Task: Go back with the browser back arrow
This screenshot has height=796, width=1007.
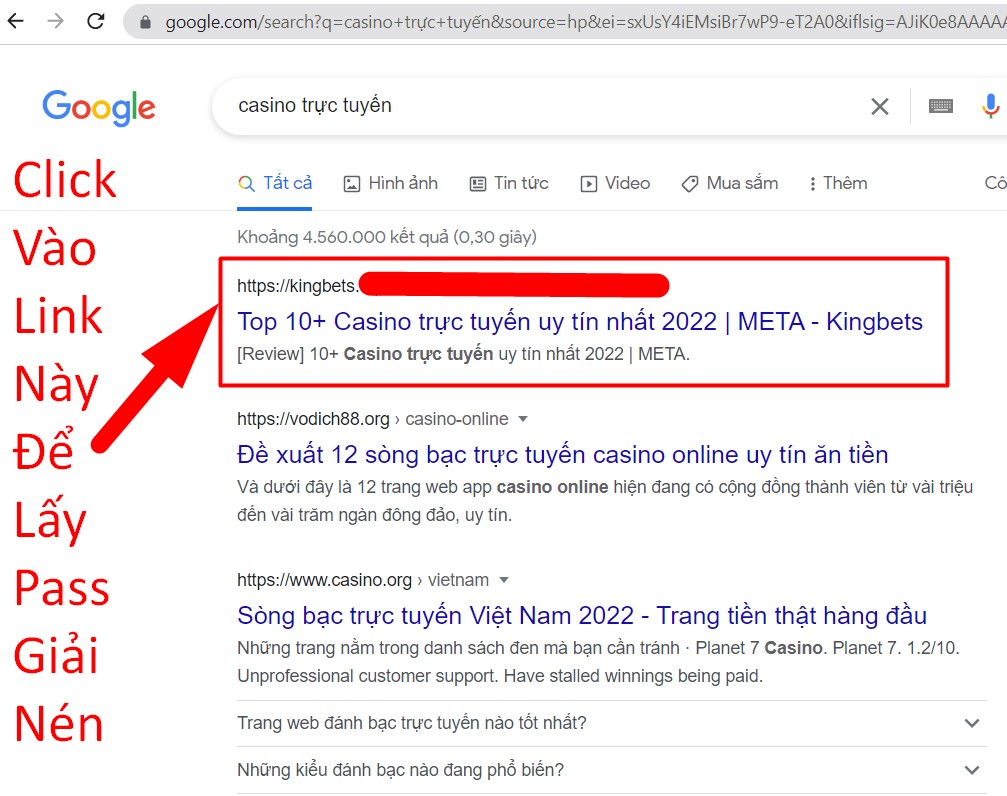Action: point(15,21)
